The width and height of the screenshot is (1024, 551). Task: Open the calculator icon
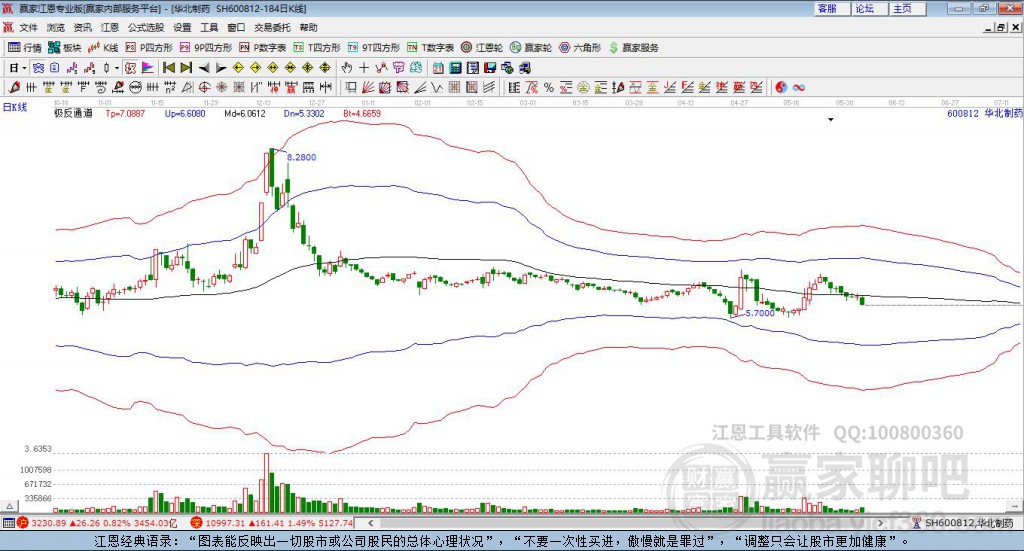(455, 68)
